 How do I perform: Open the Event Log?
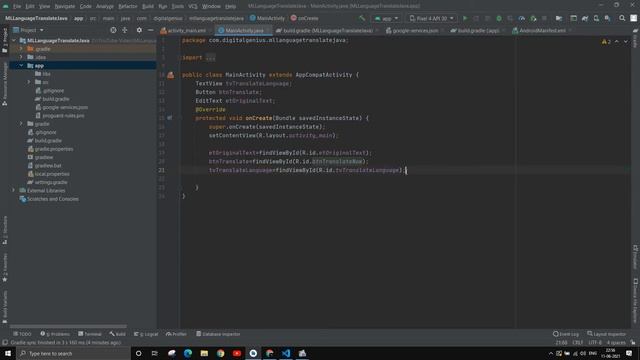[566, 334]
